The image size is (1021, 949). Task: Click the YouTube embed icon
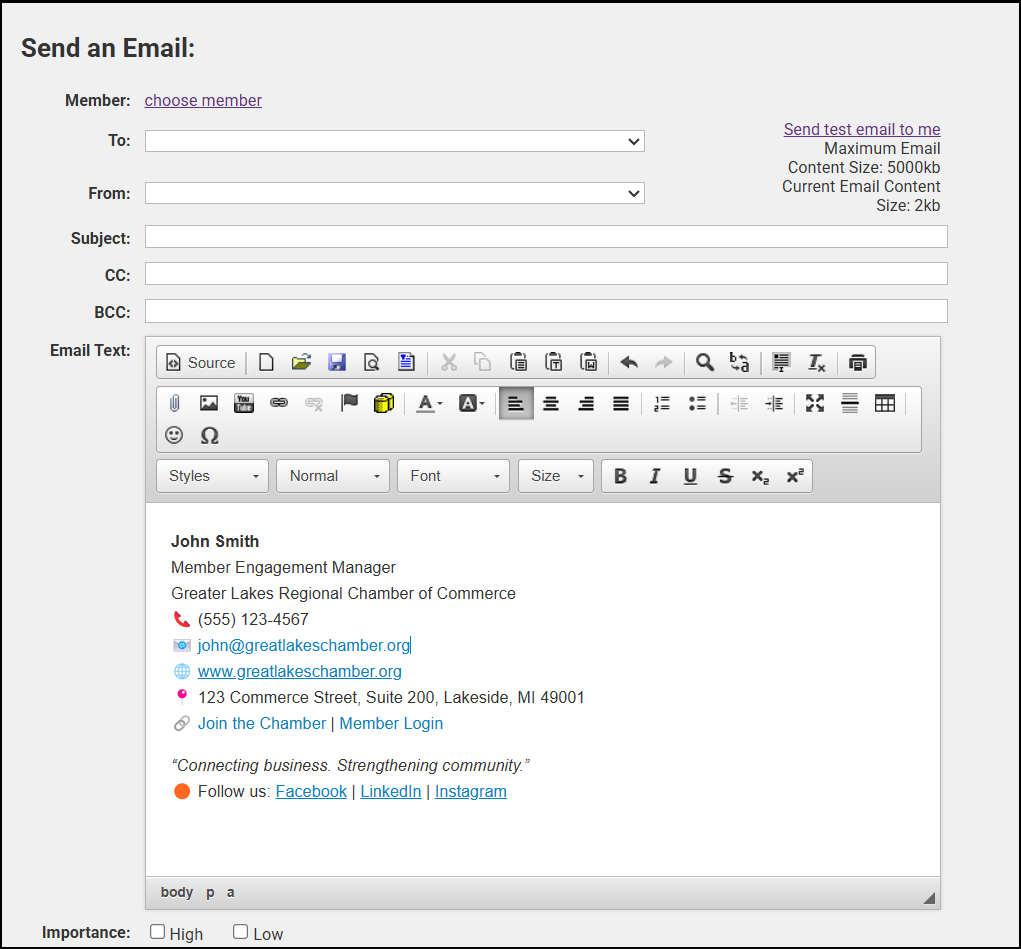coord(244,403)
